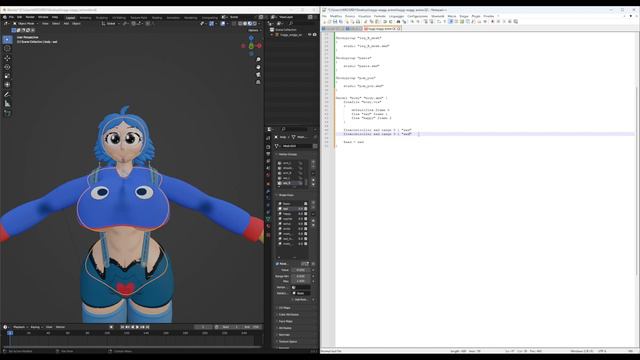Open Blender Render menu
The width and height of the screenshot is (640, 360).
click(30, 17)
